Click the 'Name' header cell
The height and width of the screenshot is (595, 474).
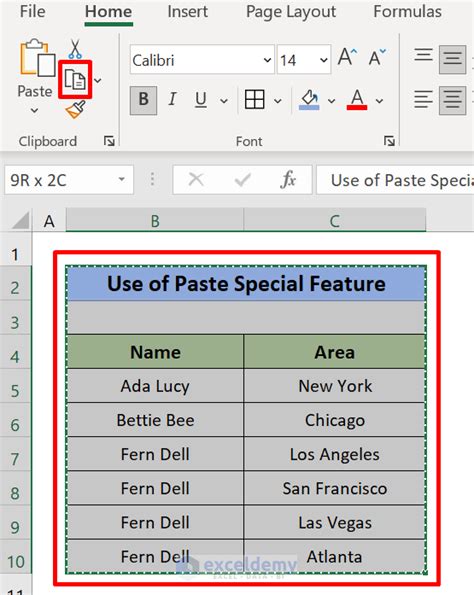point(155,352)
